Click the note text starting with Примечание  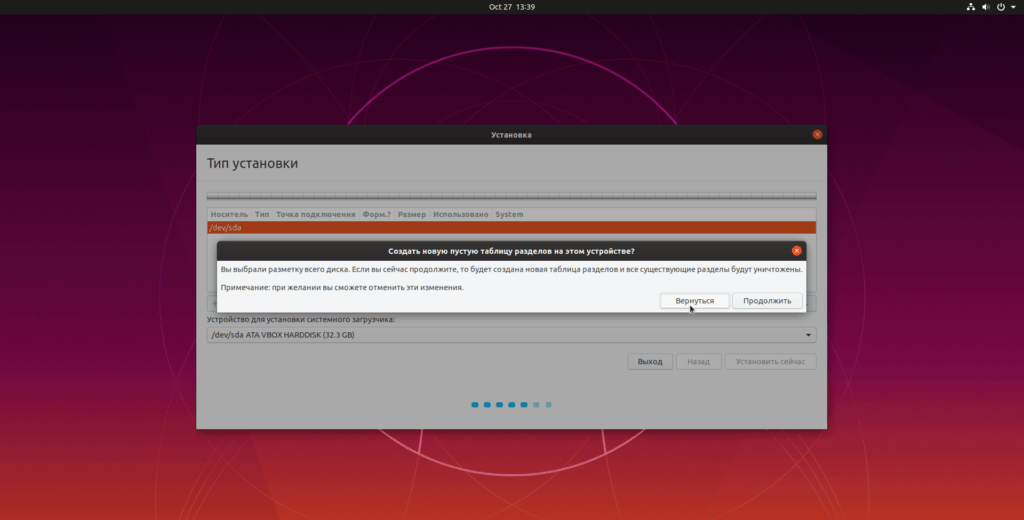point(342,287)
